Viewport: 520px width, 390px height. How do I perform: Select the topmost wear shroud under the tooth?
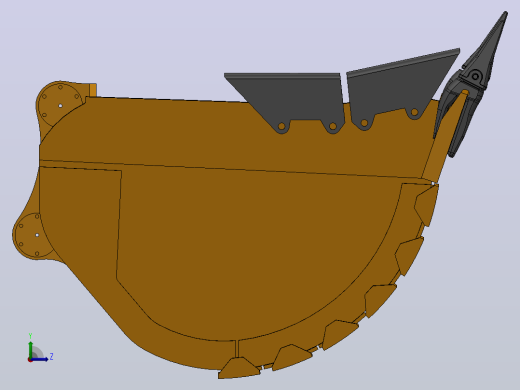(x=427, y=205)
